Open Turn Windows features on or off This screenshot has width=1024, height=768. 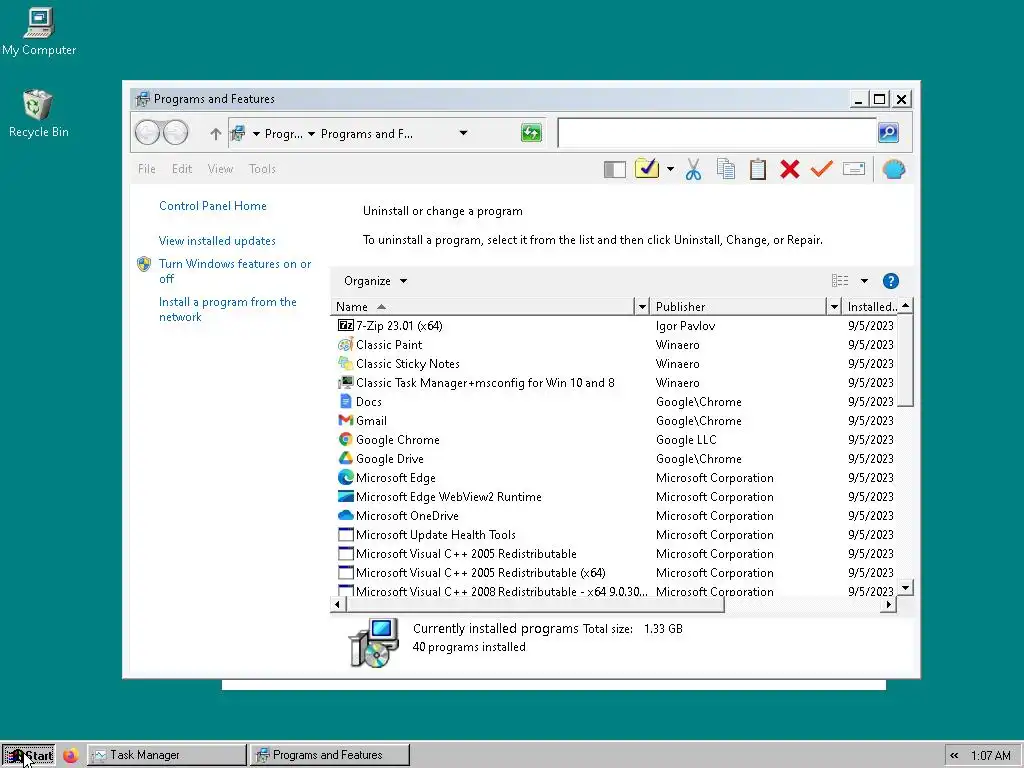pos(235,271)
